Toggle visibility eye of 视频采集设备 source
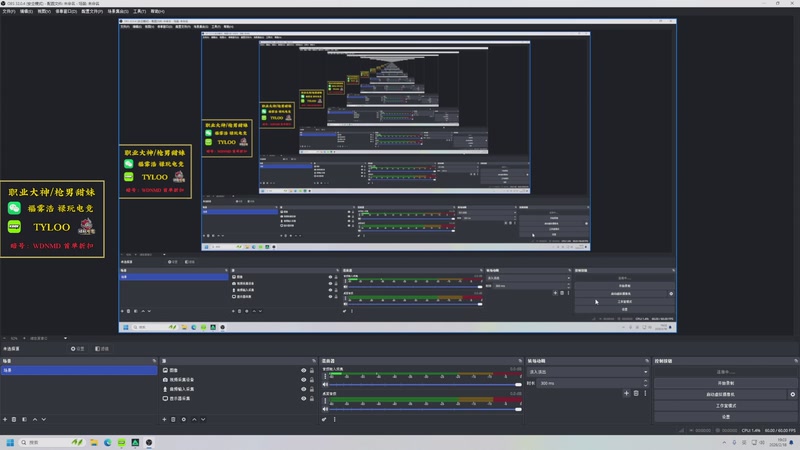 (x=304, y=380)
